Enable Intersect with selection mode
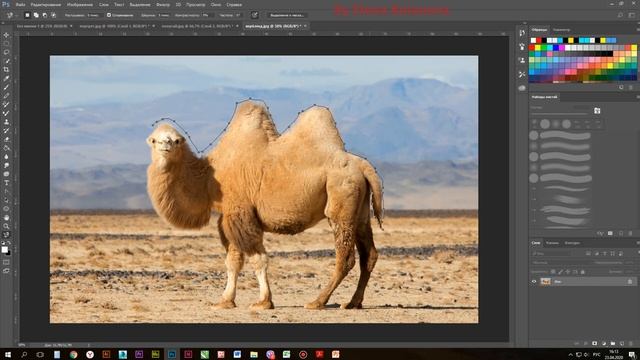The image size is (640, 360). 53,15
